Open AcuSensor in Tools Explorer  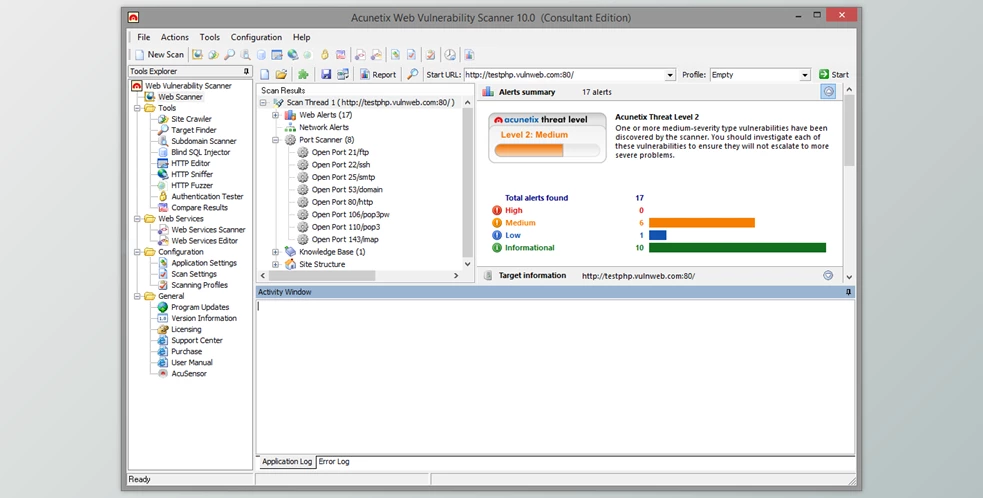189,374
